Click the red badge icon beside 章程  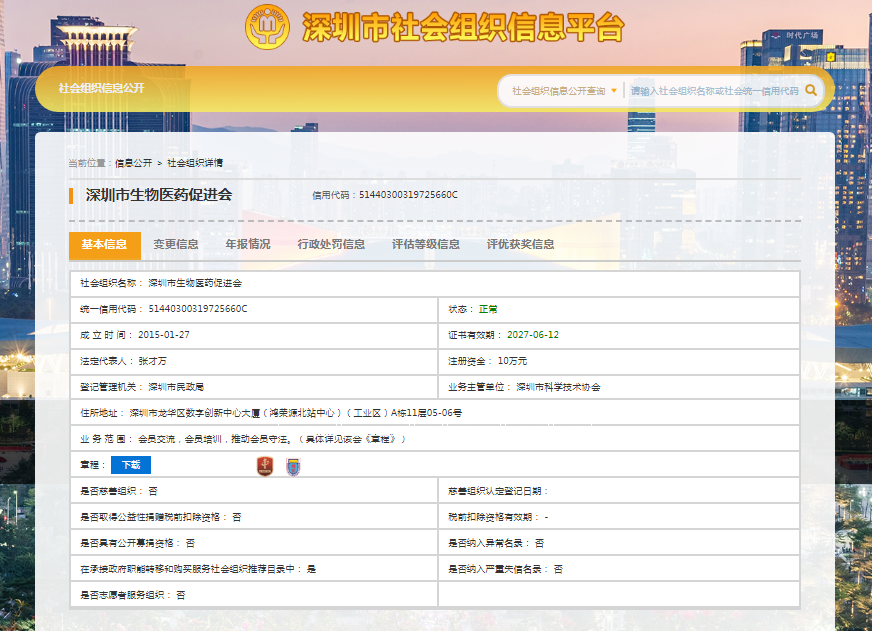tap(265, 465)
